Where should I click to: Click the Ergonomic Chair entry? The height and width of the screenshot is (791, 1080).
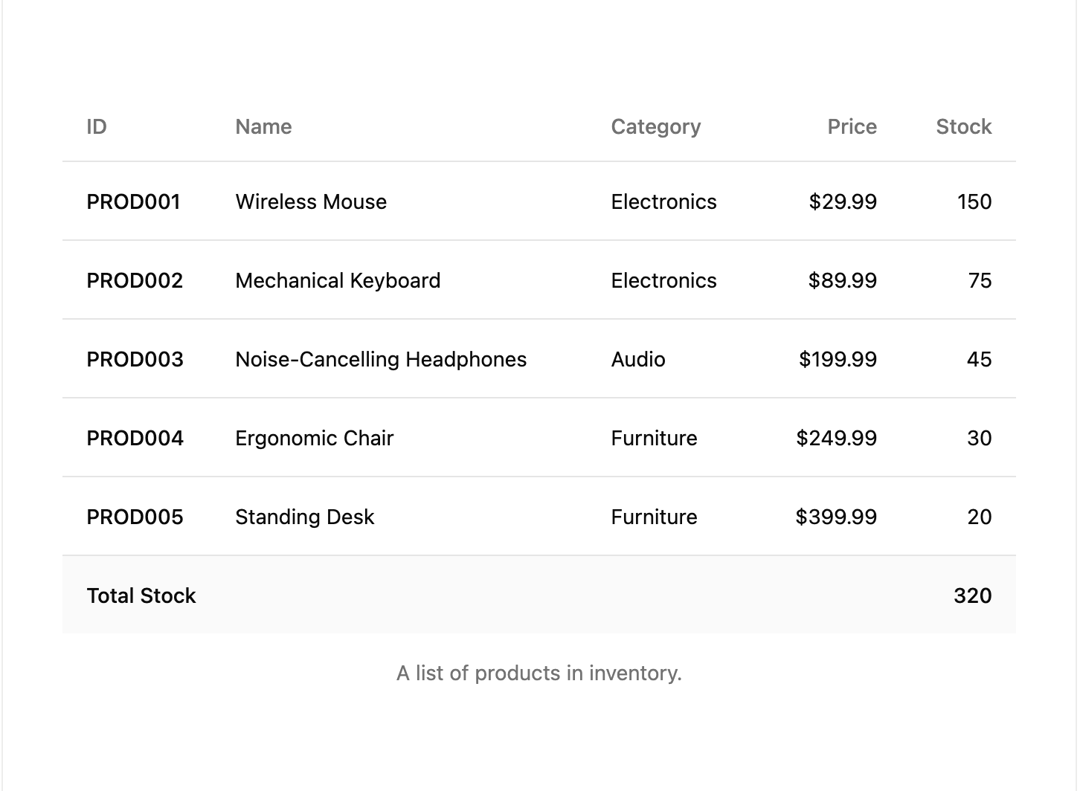click(314, 438)
